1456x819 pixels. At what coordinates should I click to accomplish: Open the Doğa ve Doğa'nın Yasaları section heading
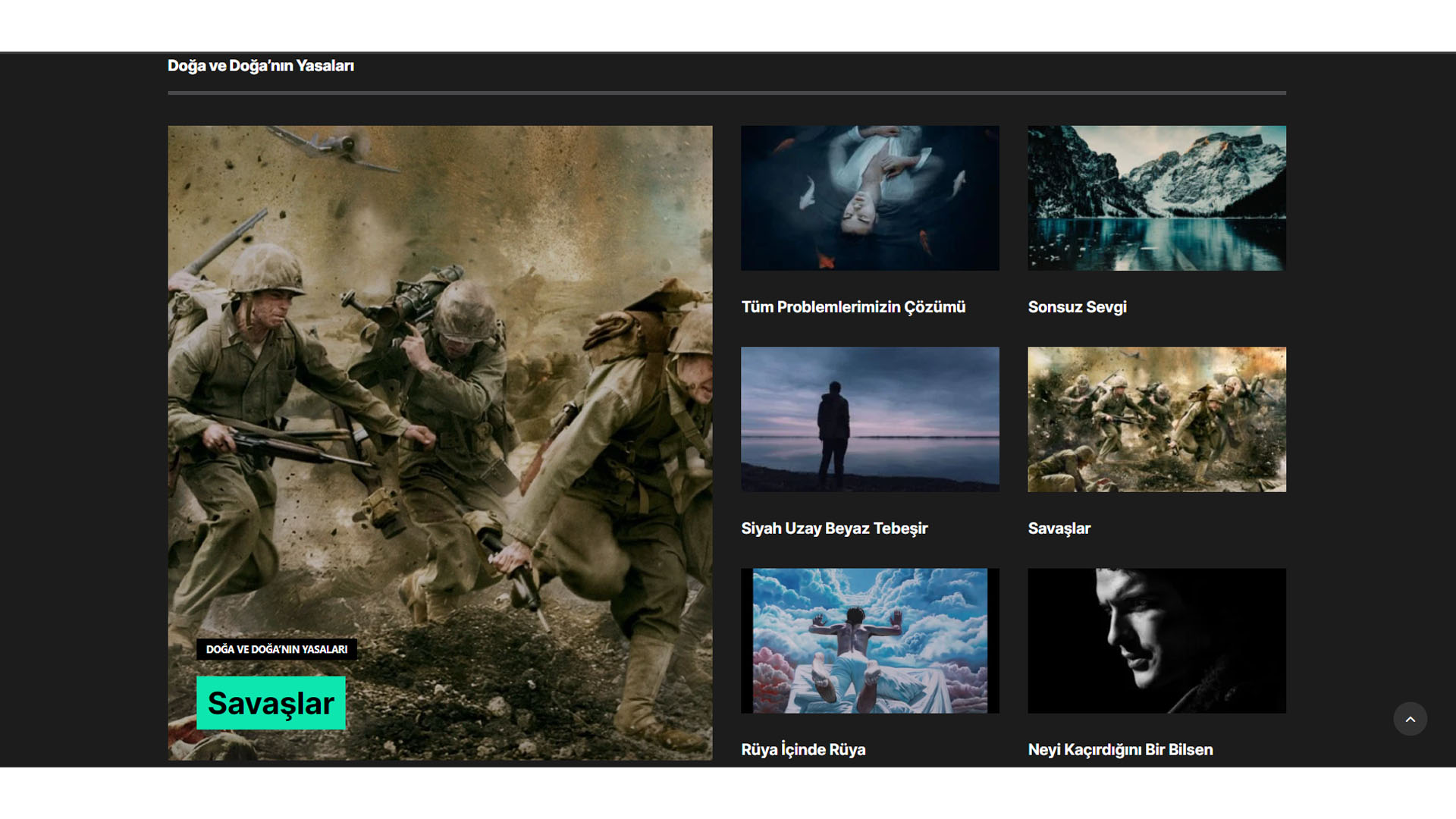click(261, 66)
